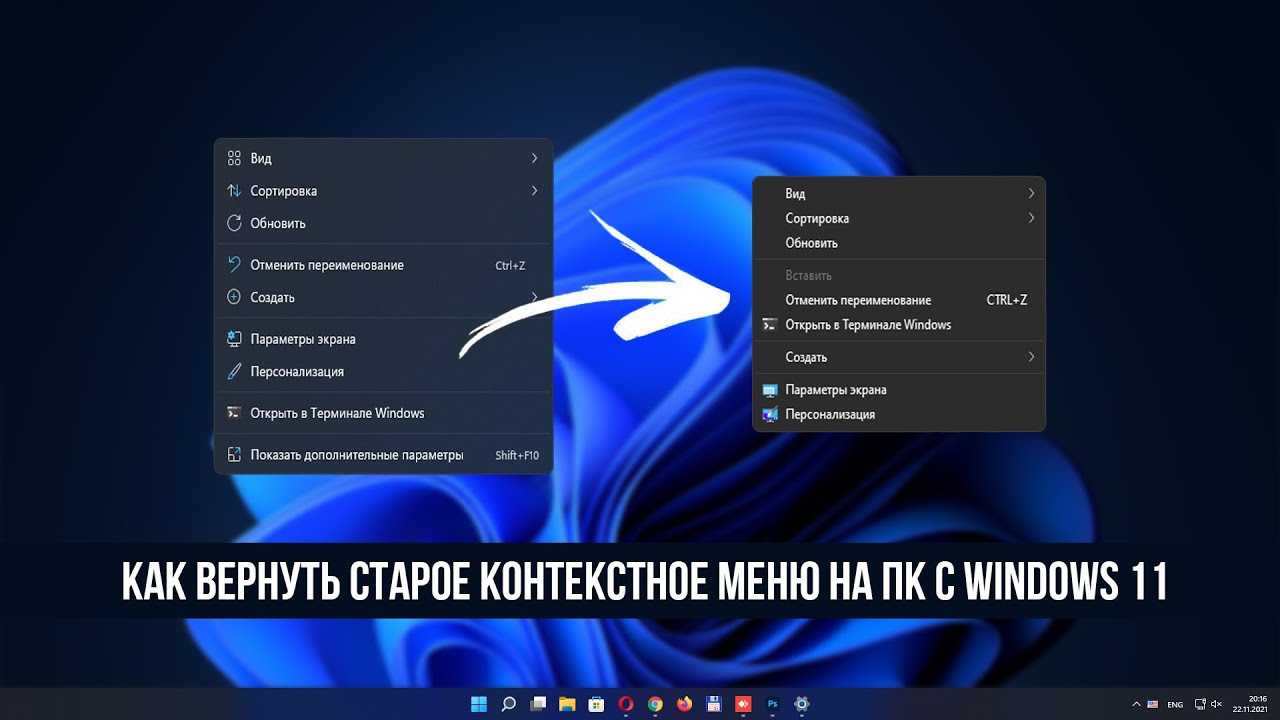1280x720 pixels.
Task: Click the undo icon beside Отменить переименование
Action: [234, 265]
